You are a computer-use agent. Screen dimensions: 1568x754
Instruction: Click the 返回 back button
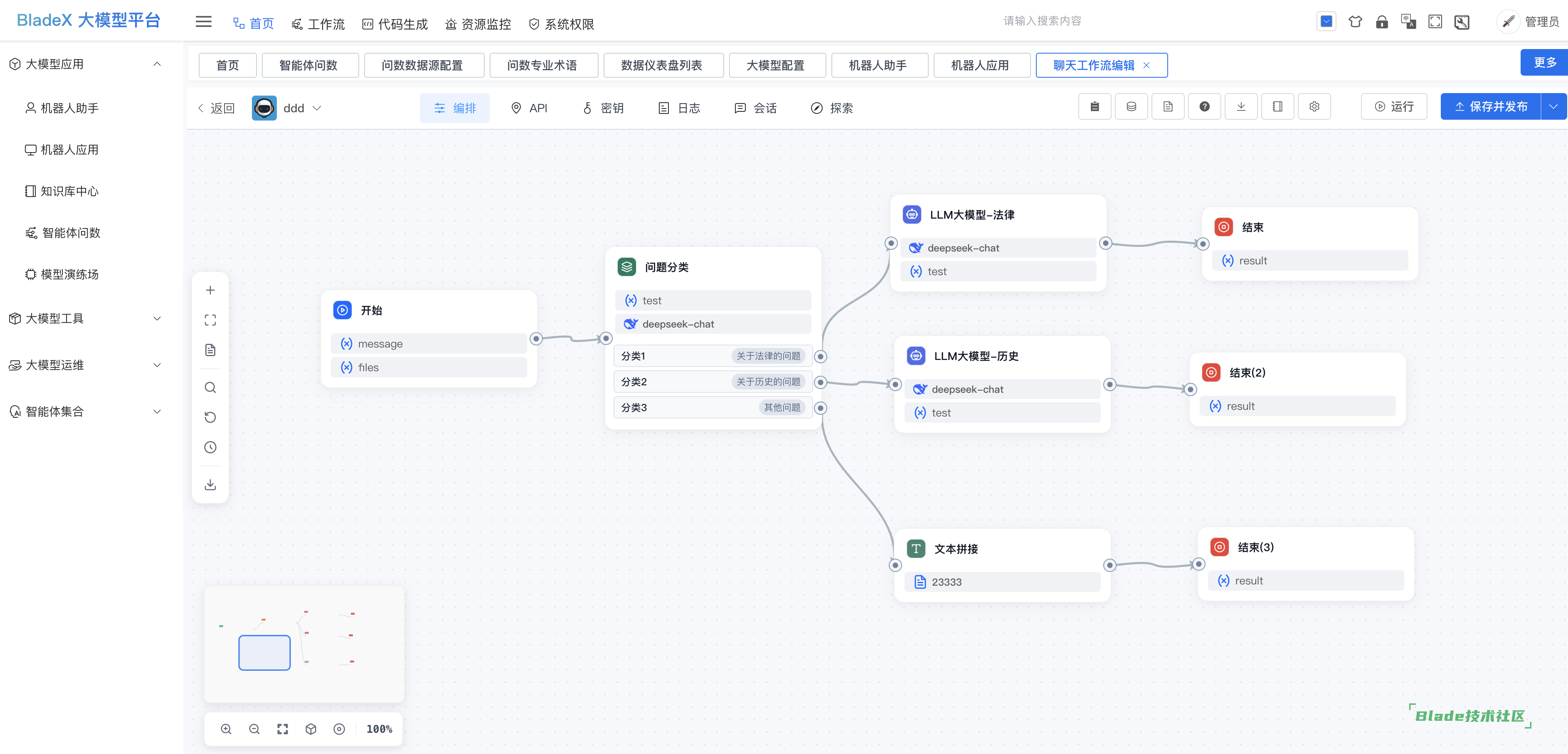click(x=216, y=108)
